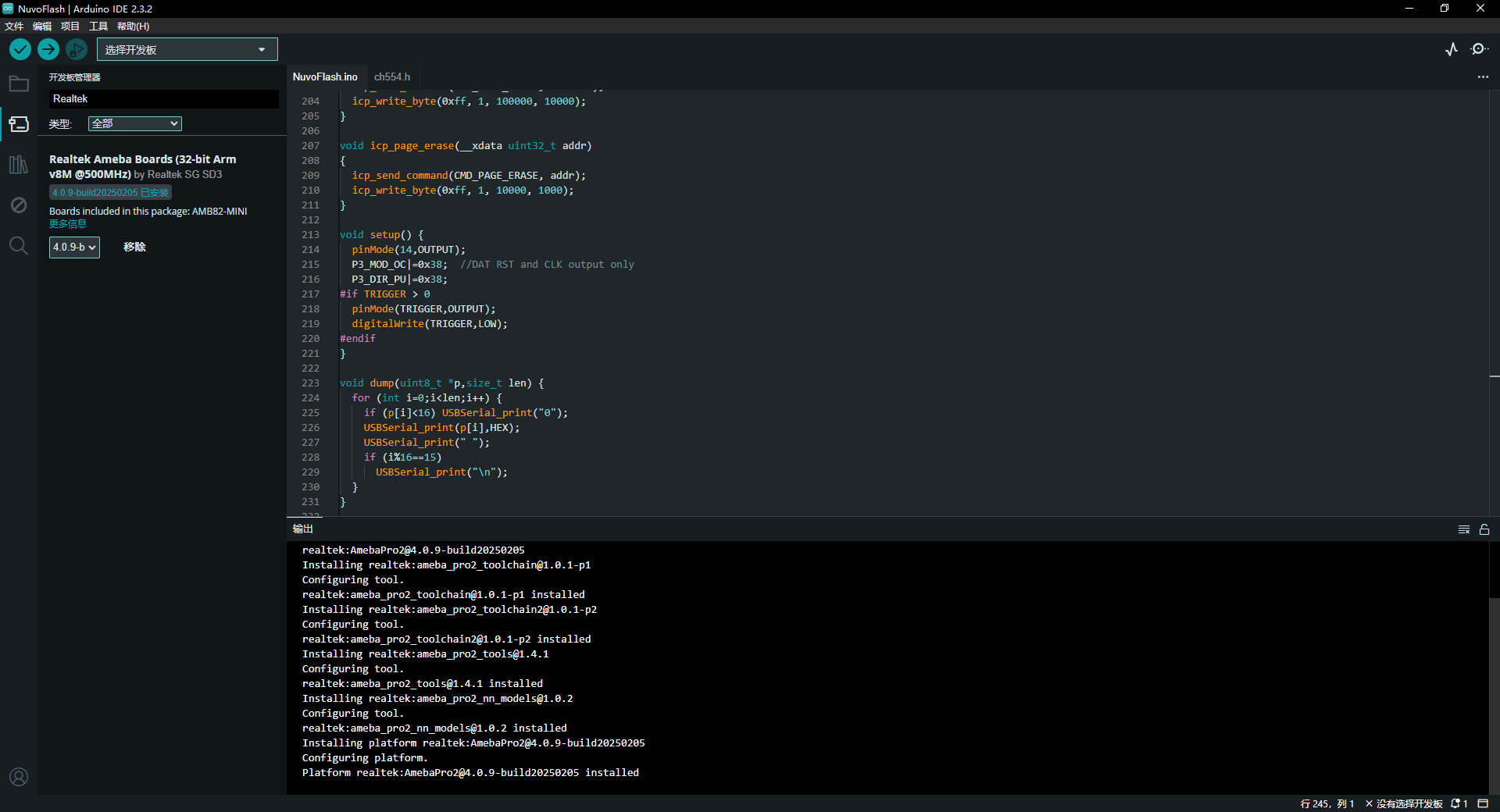Screen dimensions: 1500x812
Task: Open the editor tabs more-options ellipsis
Action: pyautogui.click(x=1483, y=77)
